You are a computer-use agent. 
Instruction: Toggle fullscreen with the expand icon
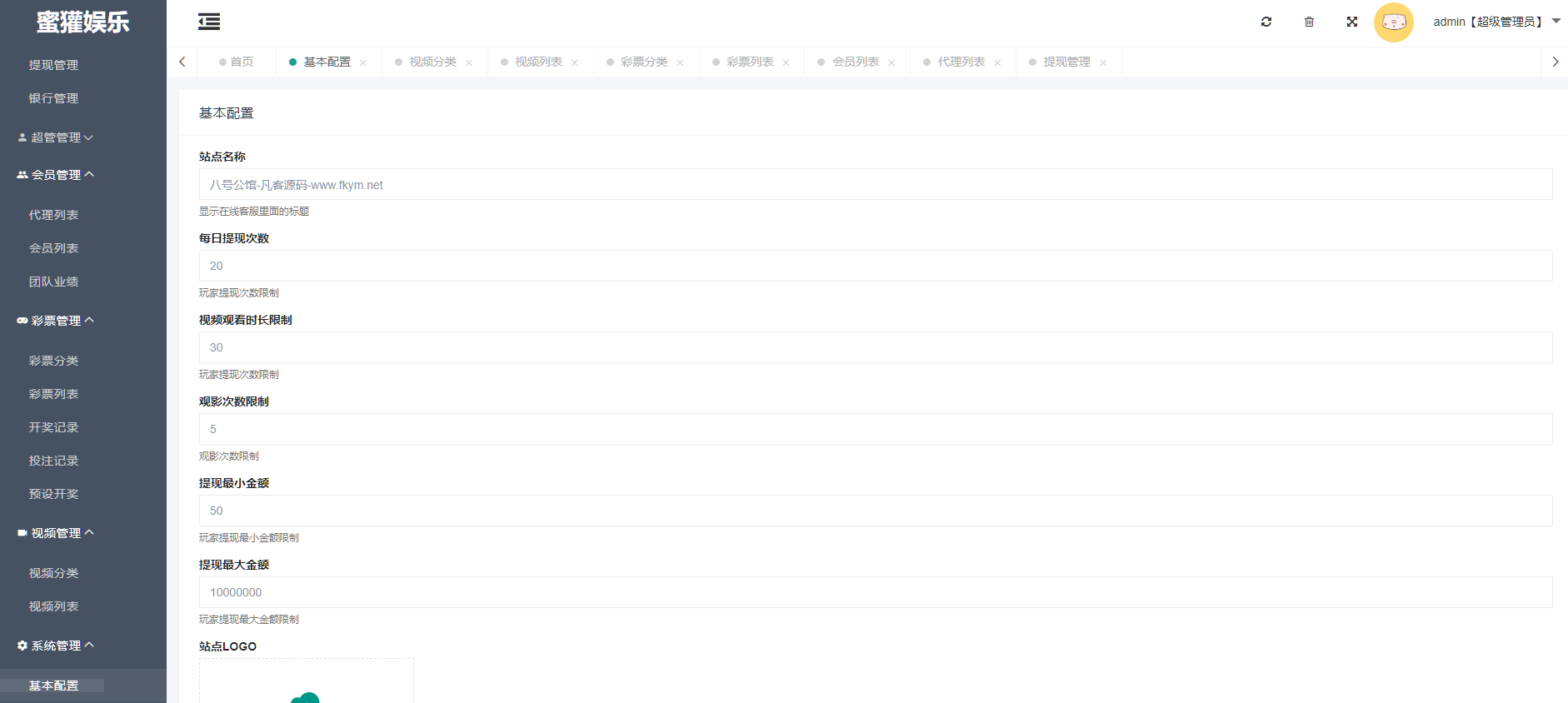[x=1352, y=22]
